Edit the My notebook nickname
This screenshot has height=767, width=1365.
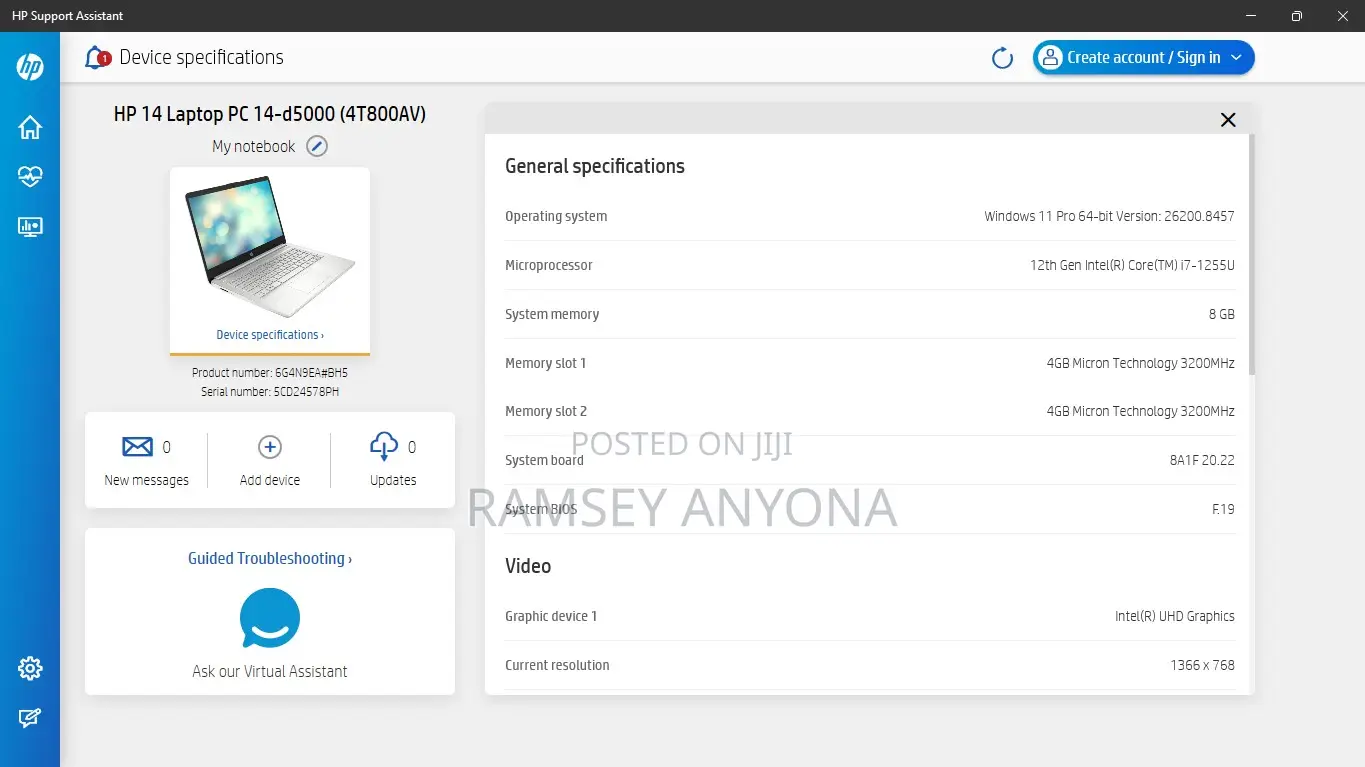pyautogui.click(x=317, y=146)
